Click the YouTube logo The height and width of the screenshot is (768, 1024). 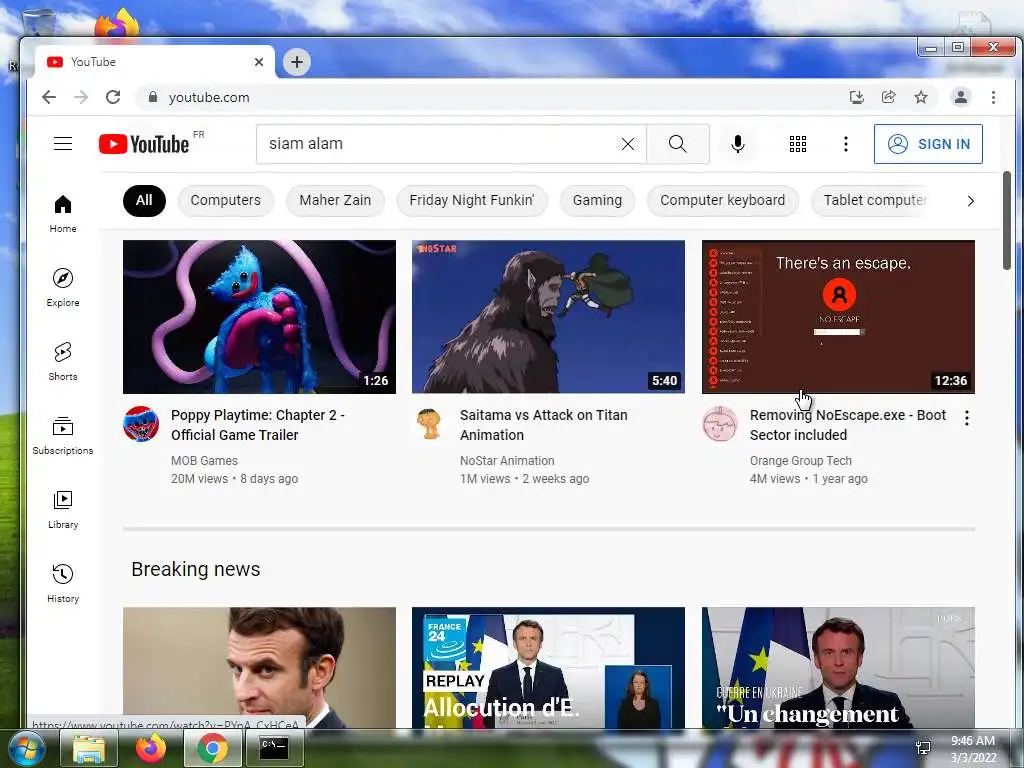click(x=144, y=144)
